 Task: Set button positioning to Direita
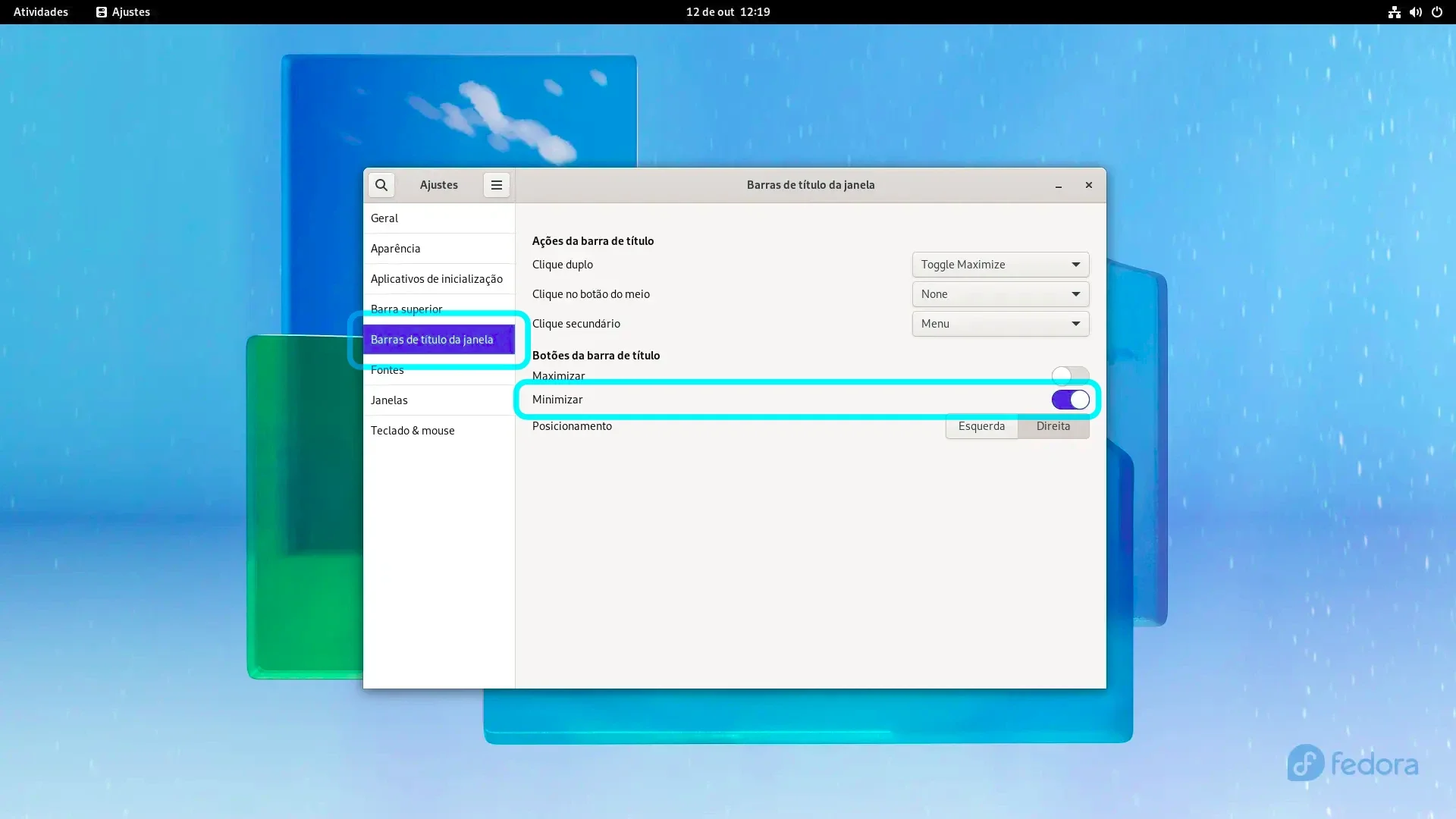1053,426
